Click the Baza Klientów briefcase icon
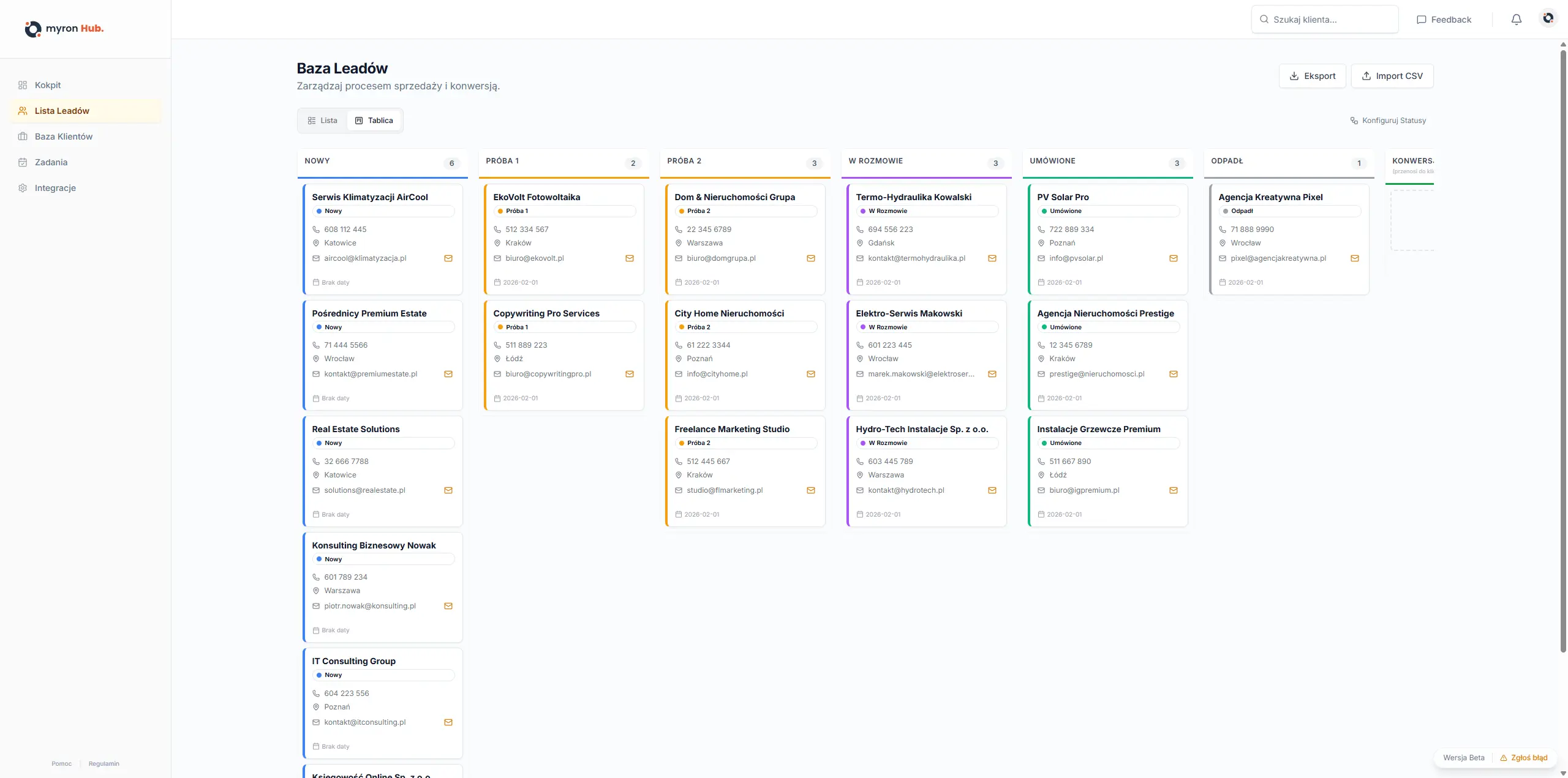The image size is (1568, 778). click(x=23, y=136)
